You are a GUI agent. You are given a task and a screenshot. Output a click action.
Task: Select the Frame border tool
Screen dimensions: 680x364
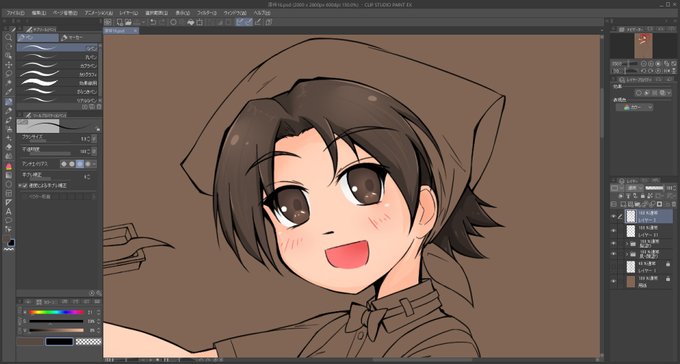click(8, 193)
